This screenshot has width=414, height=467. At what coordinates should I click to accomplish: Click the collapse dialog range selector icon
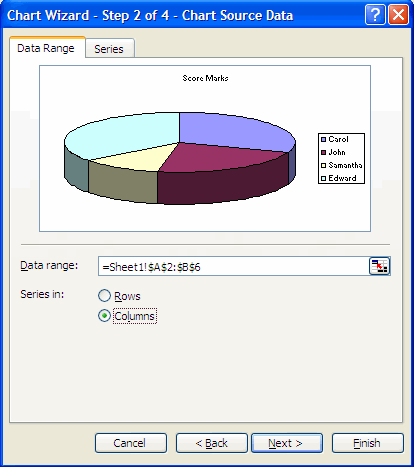379,266
